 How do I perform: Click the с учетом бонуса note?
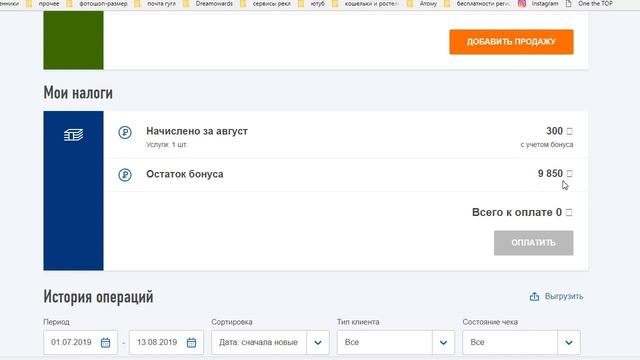(547, 144)
